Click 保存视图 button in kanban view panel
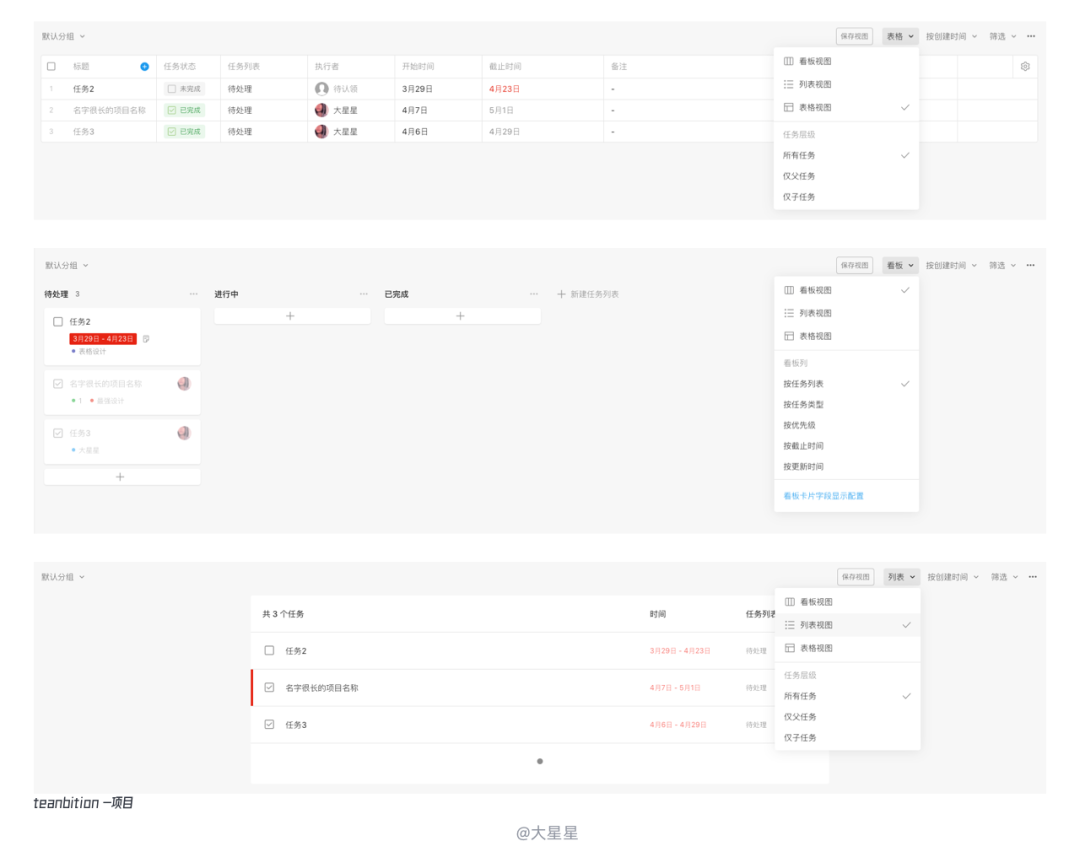 (854, 265)
